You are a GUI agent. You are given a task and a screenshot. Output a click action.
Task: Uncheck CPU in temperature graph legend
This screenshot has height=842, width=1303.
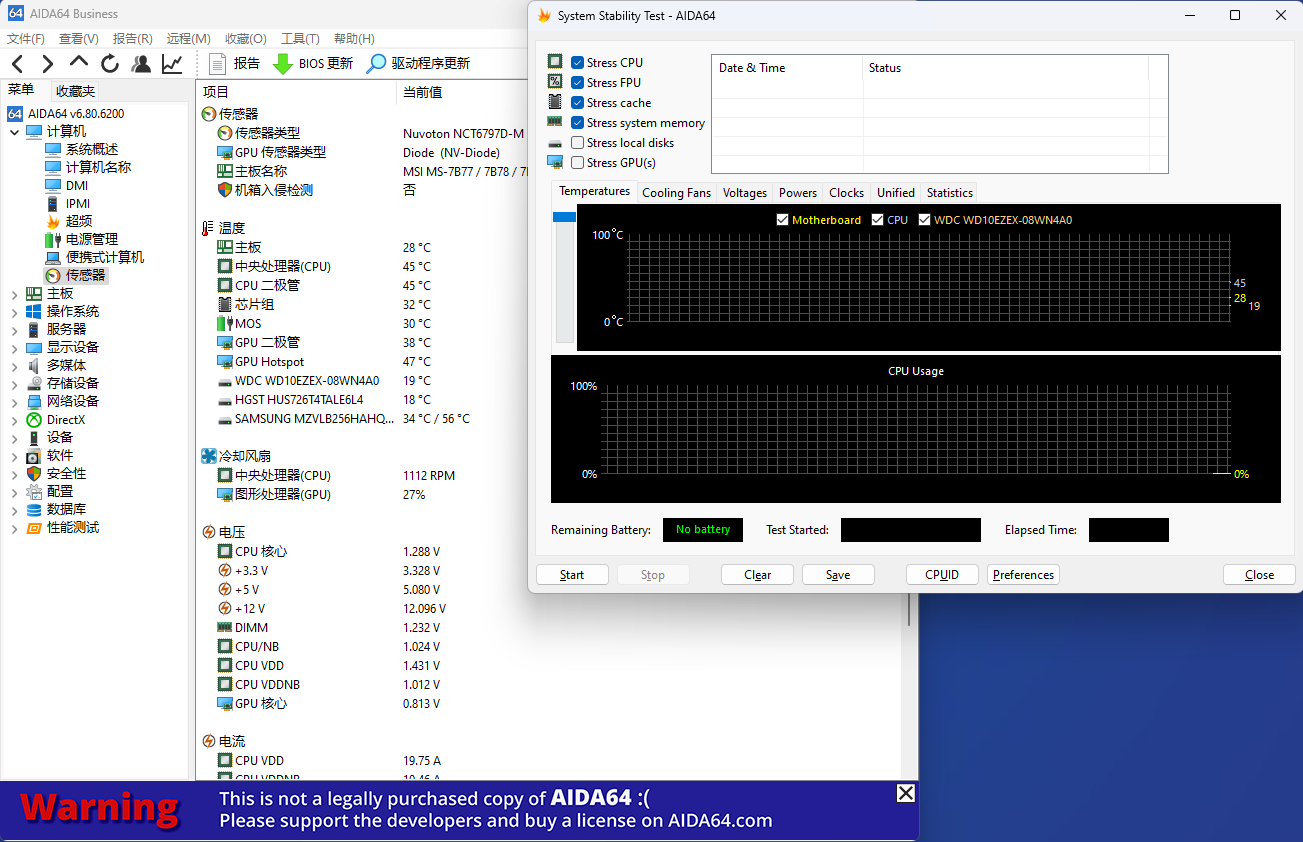pos(877,220)
